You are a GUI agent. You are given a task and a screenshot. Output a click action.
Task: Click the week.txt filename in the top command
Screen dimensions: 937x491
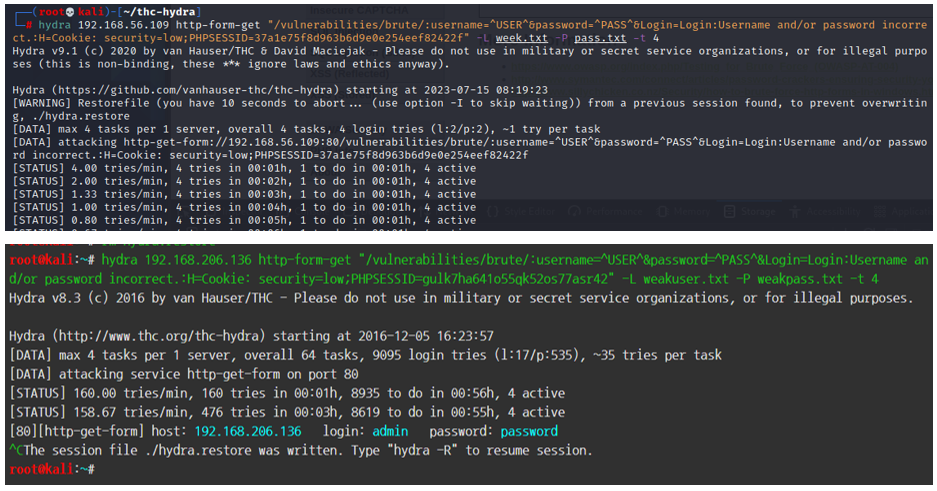click(x=521, y=38)
